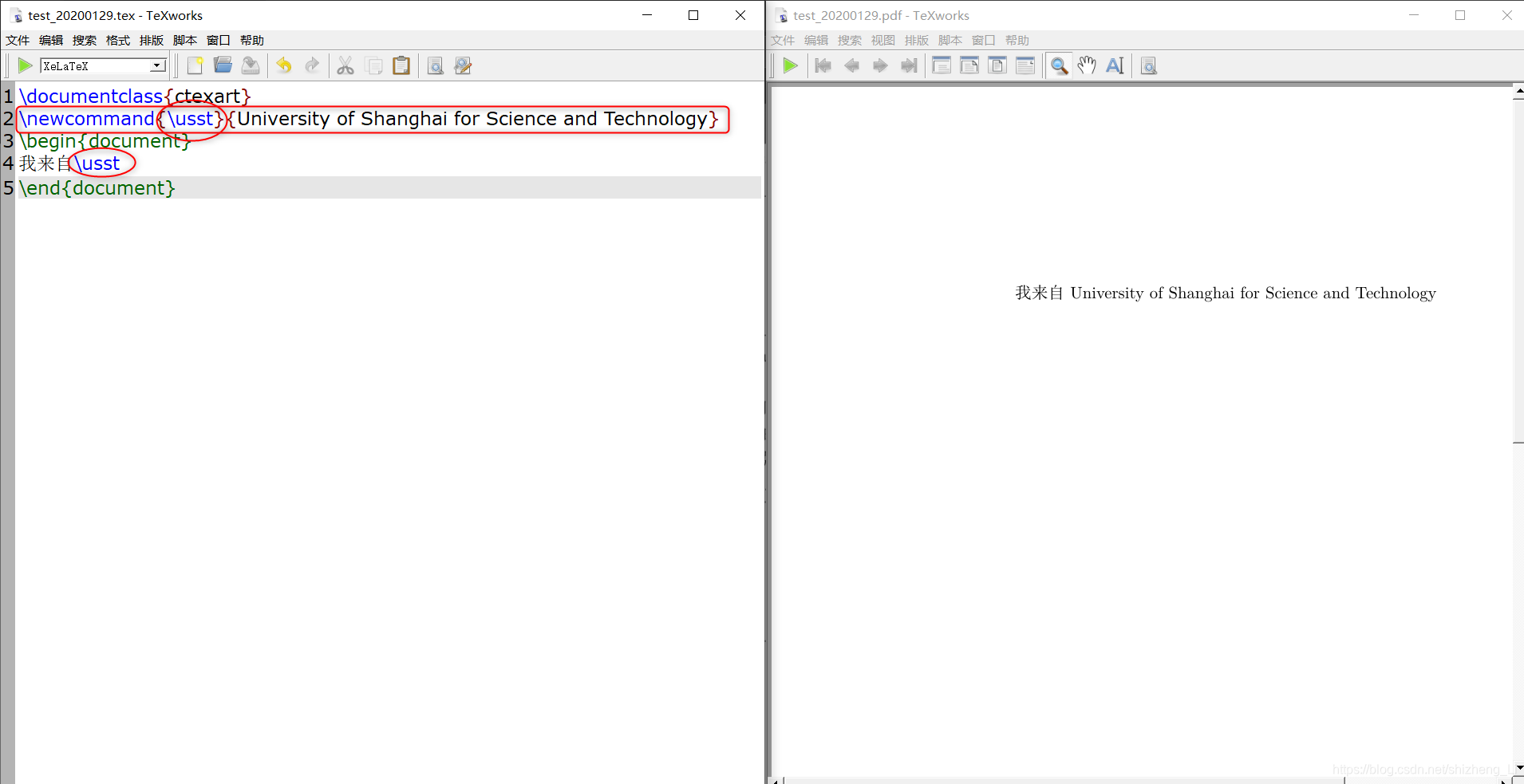Open the 排版 menu in editor window
The height and width of the screenshot is (784, 1524).
pyautogui.click(x=152, y=40)
